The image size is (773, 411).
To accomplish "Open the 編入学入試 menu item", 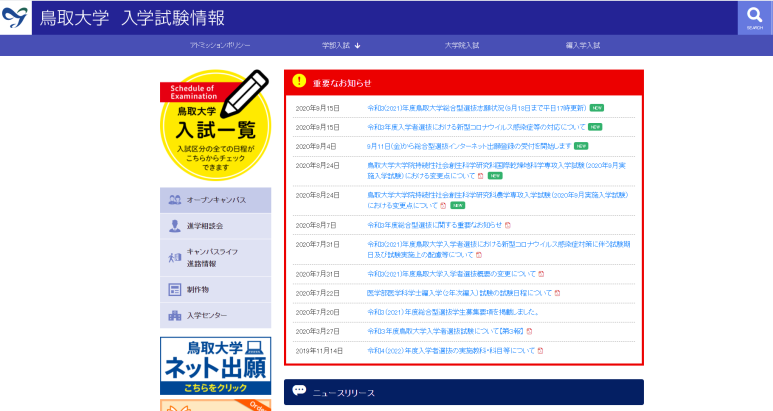I will [x=583, y=45].
